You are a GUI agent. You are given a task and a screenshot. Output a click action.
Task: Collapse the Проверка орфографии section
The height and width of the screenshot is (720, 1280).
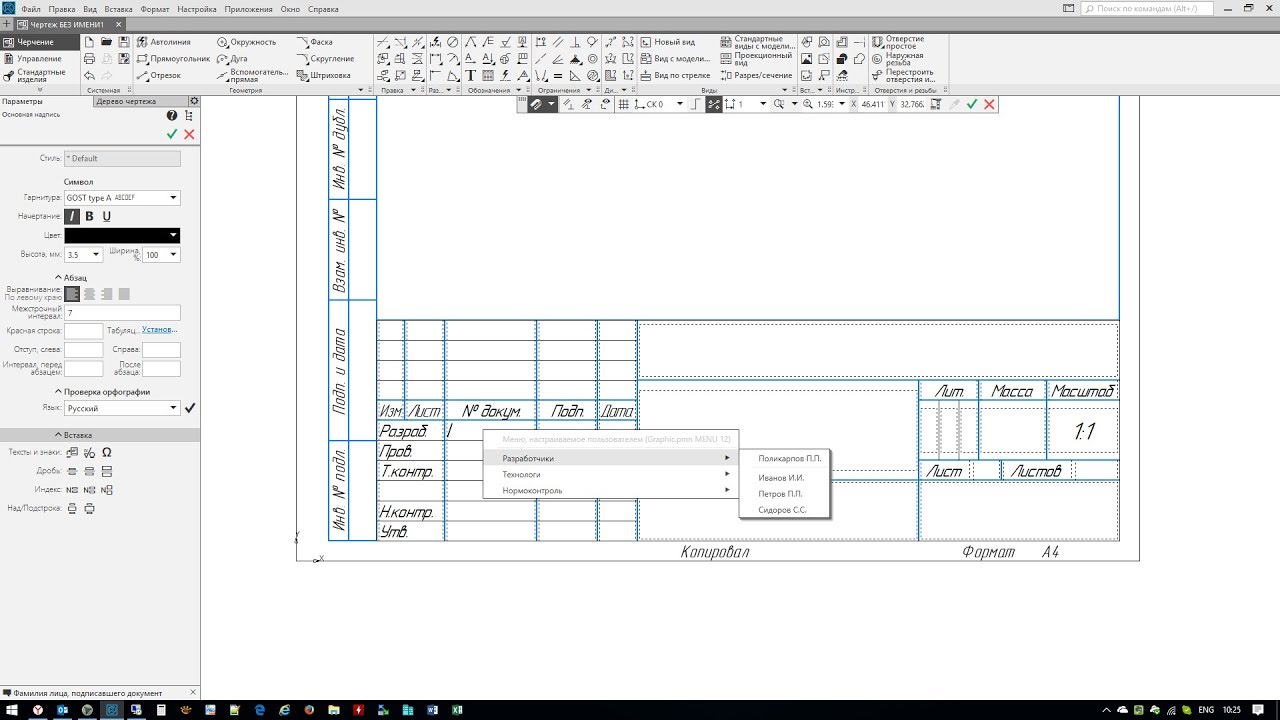101,392
